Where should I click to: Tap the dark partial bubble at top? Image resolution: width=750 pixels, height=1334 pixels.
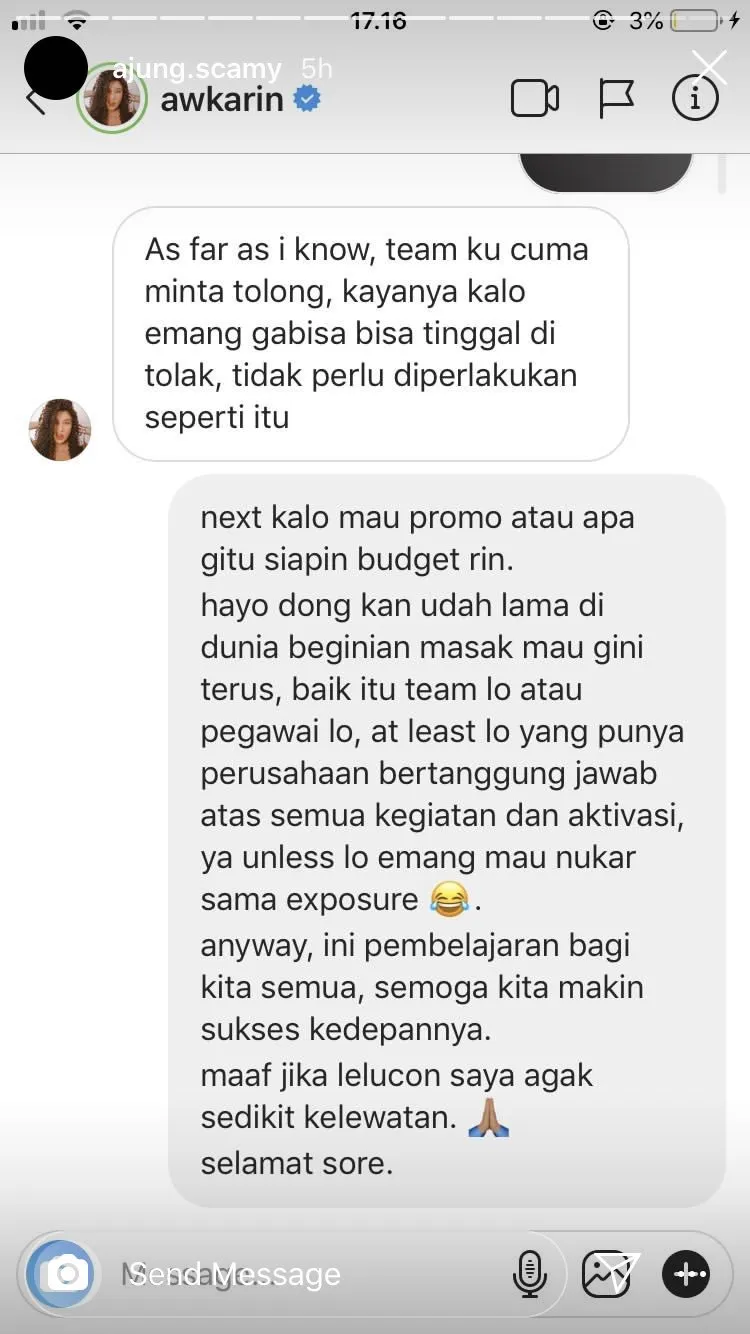tap(606, 172)
